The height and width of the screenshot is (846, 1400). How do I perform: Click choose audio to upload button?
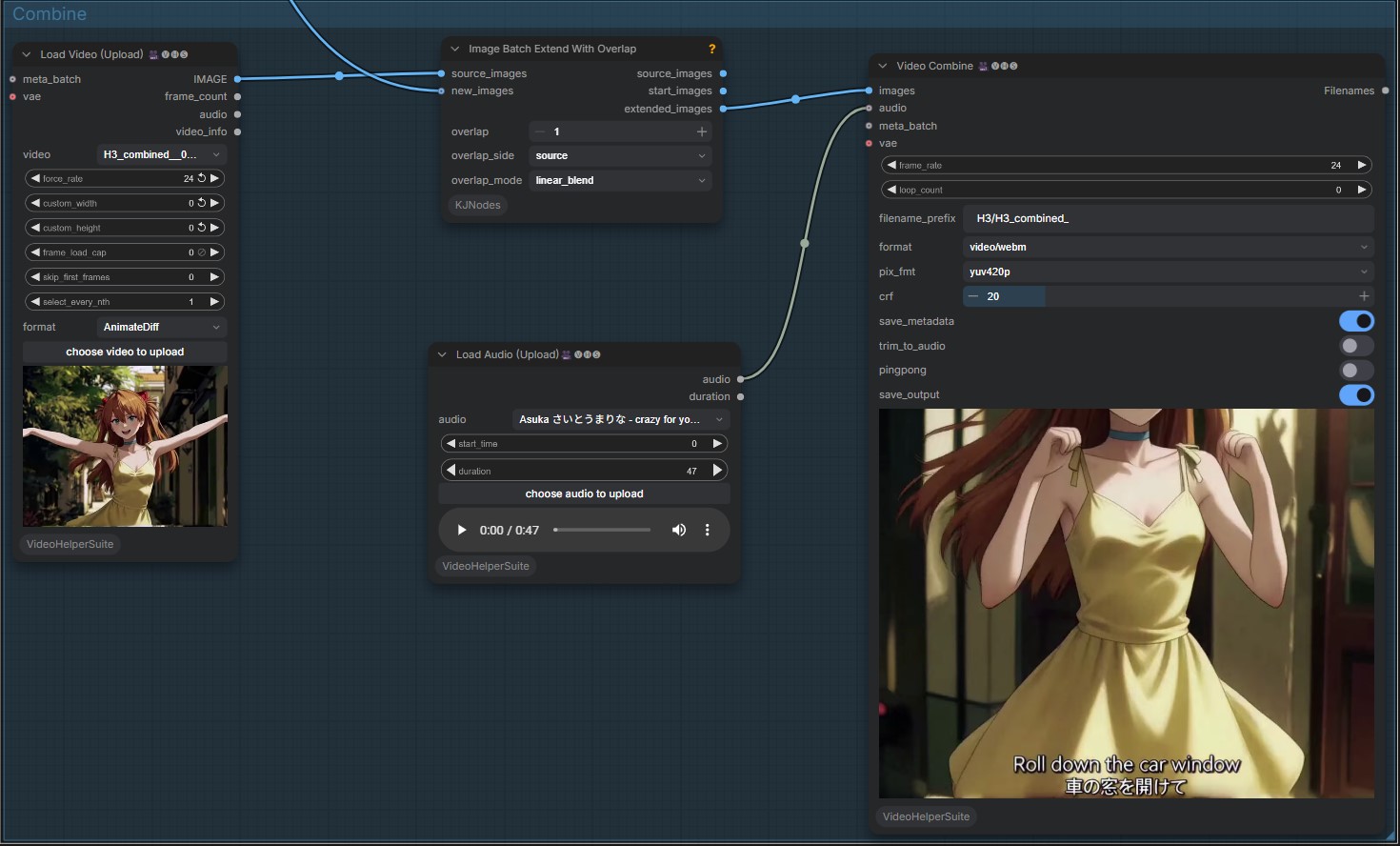pyautogui.click(x=584, y=493)
